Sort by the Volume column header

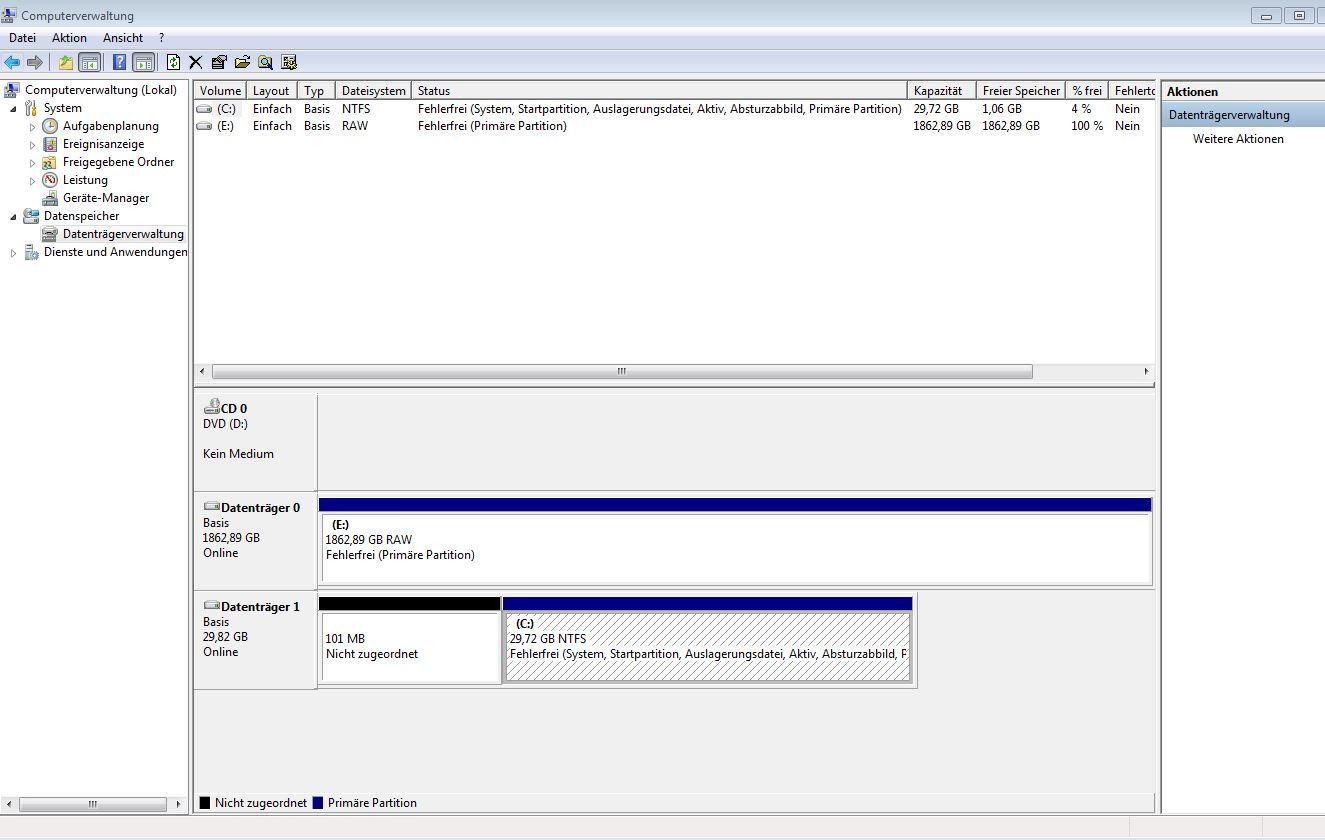pos(220,90)
